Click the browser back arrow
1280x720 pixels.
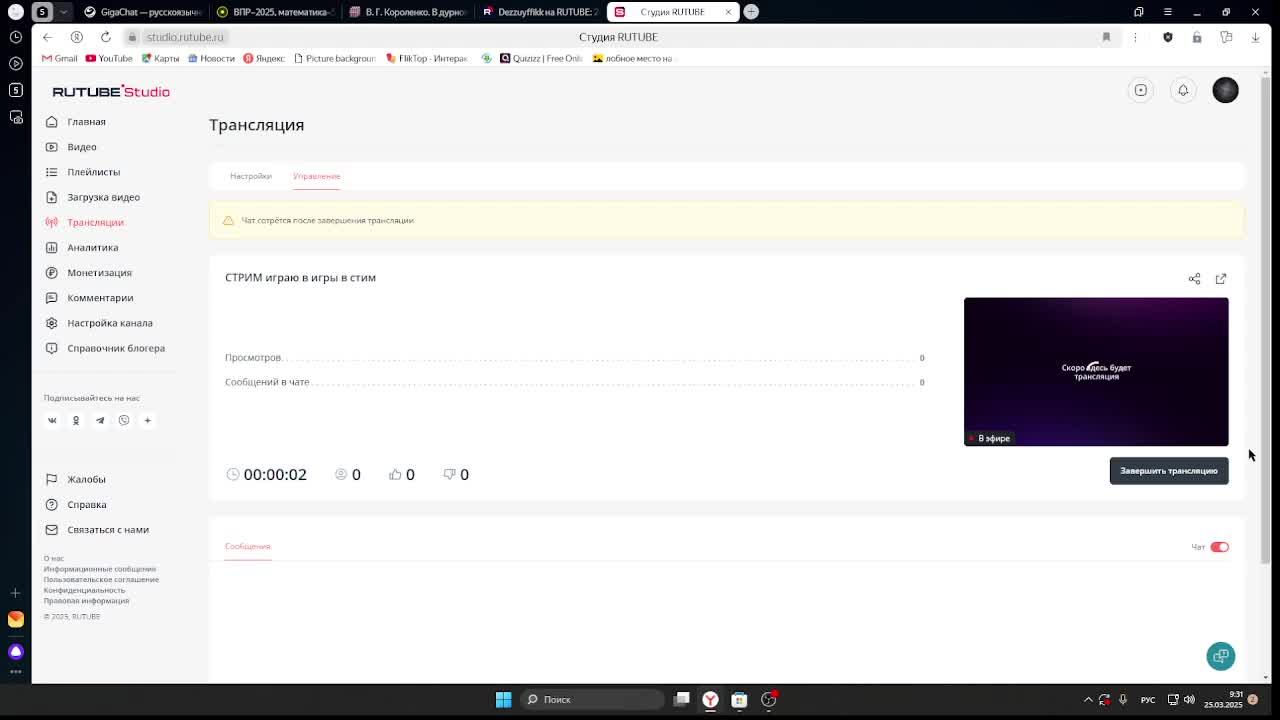point(47,37)
